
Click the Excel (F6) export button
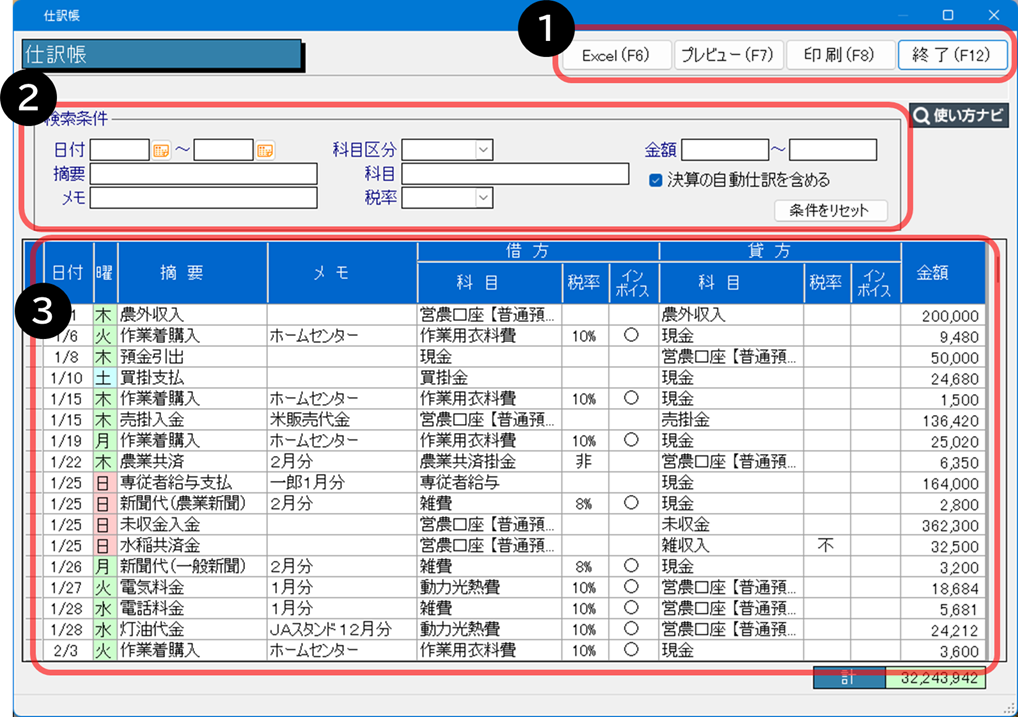(616, 56)
